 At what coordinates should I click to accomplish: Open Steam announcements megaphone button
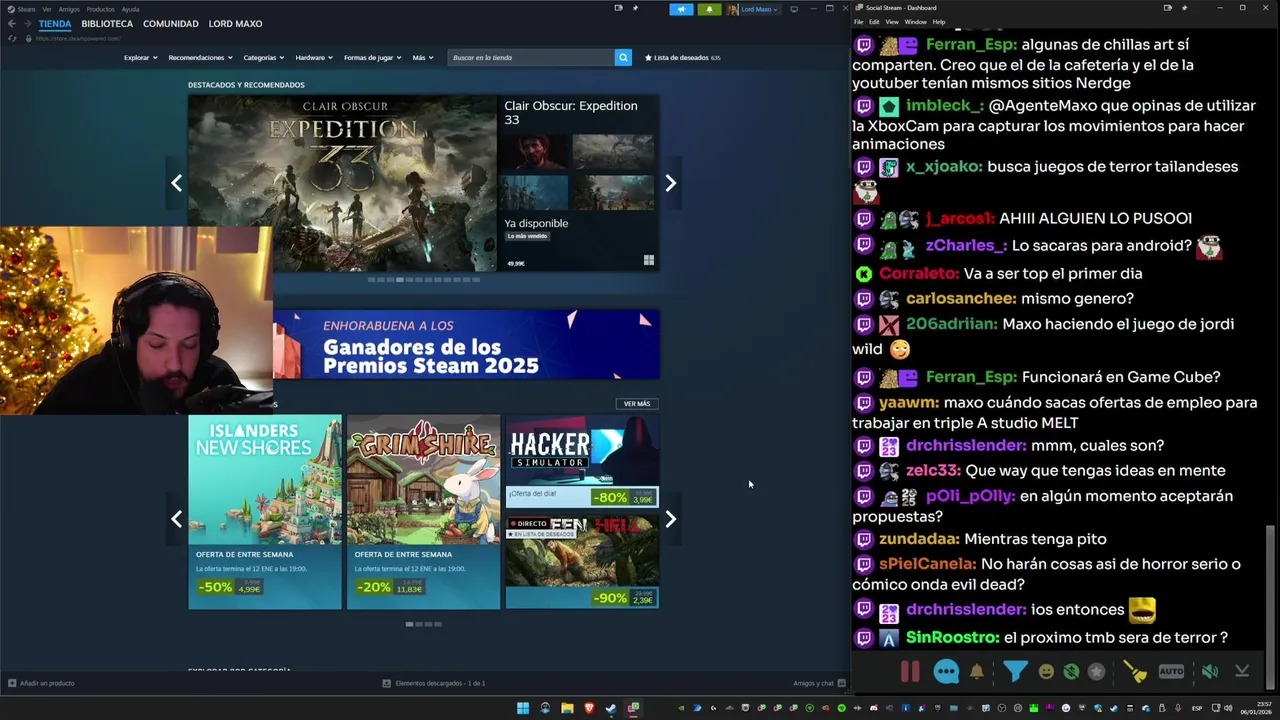tap(681, 9)
